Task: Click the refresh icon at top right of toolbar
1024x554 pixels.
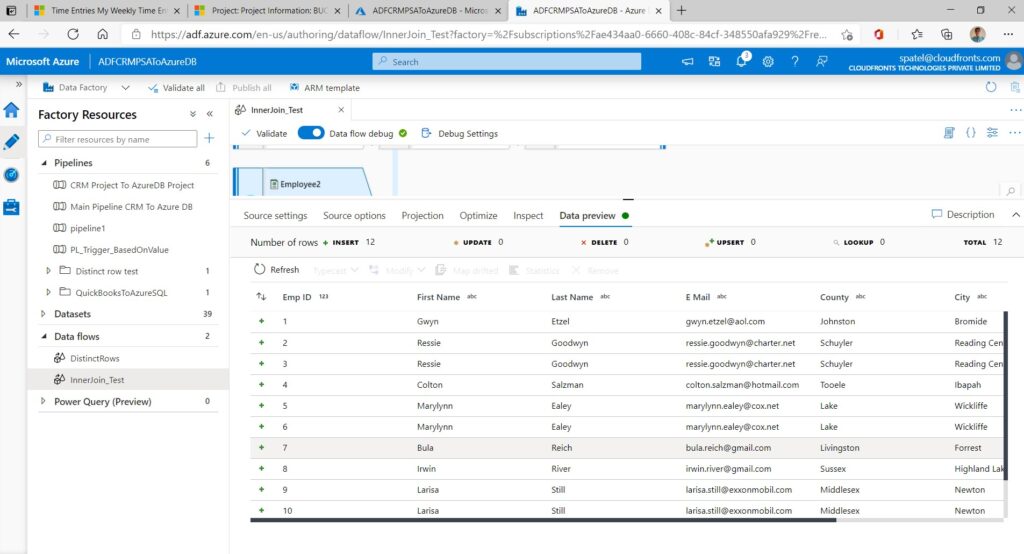Action: 991,87
